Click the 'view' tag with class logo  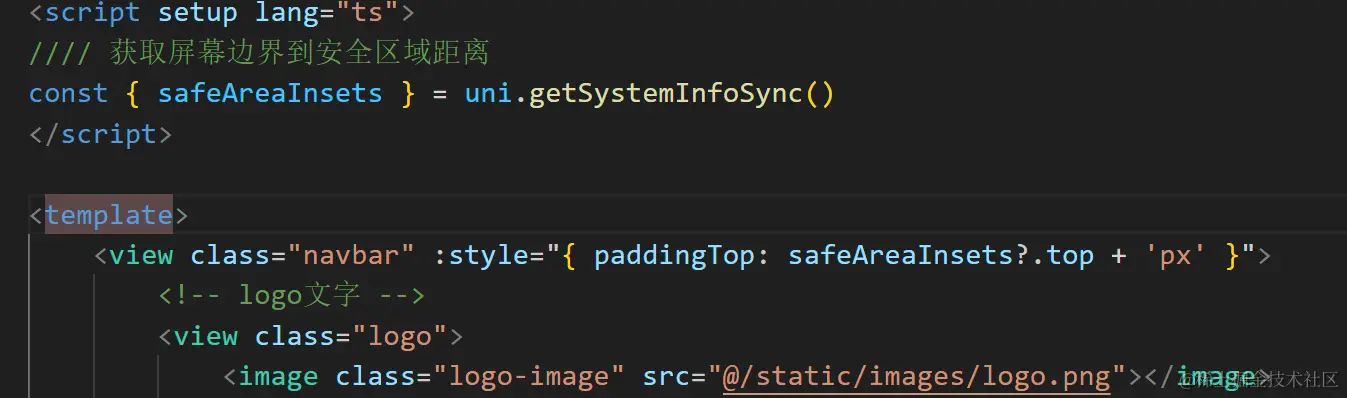point(206,336)
